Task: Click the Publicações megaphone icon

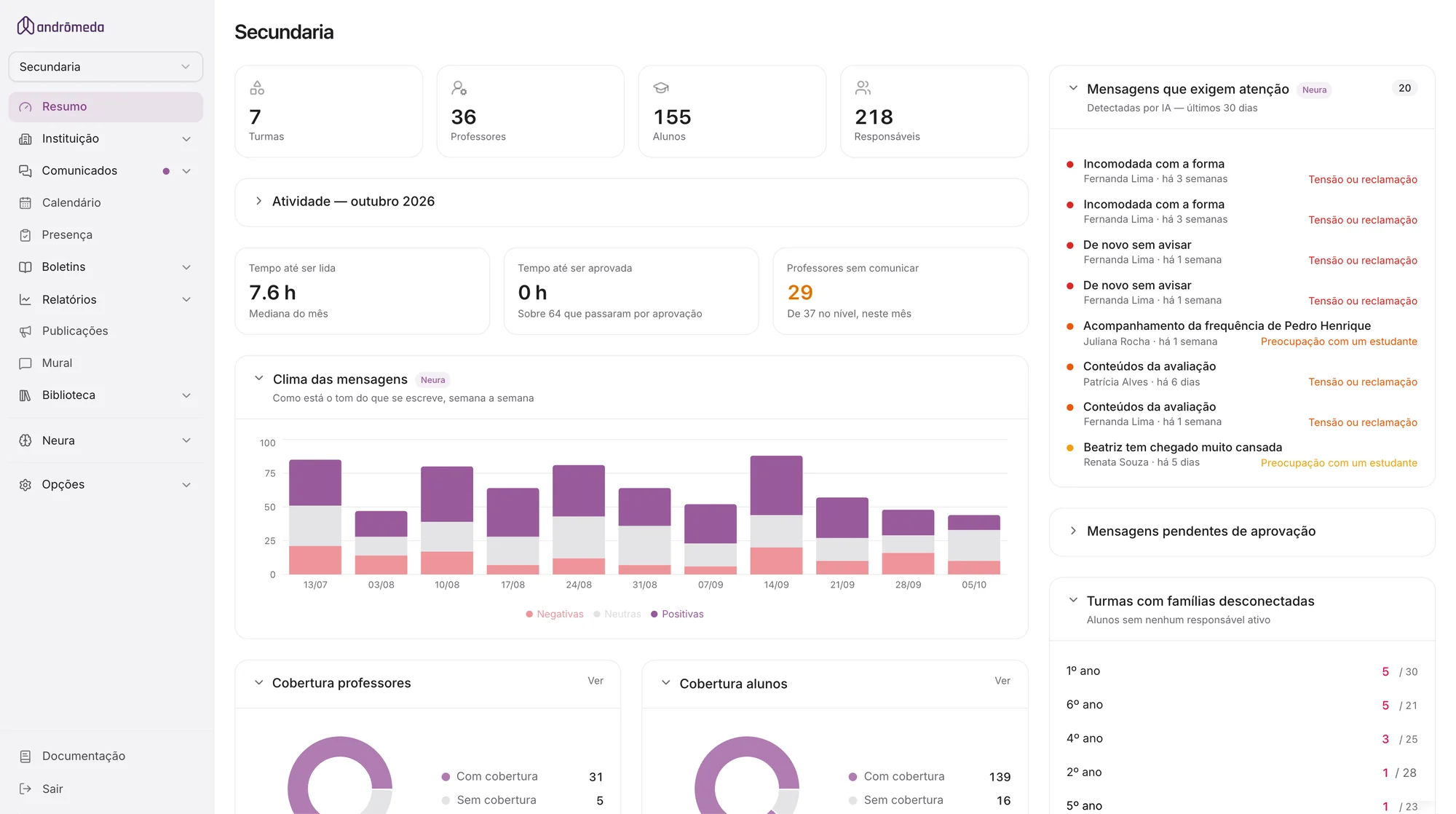Action: pos(25,331)
